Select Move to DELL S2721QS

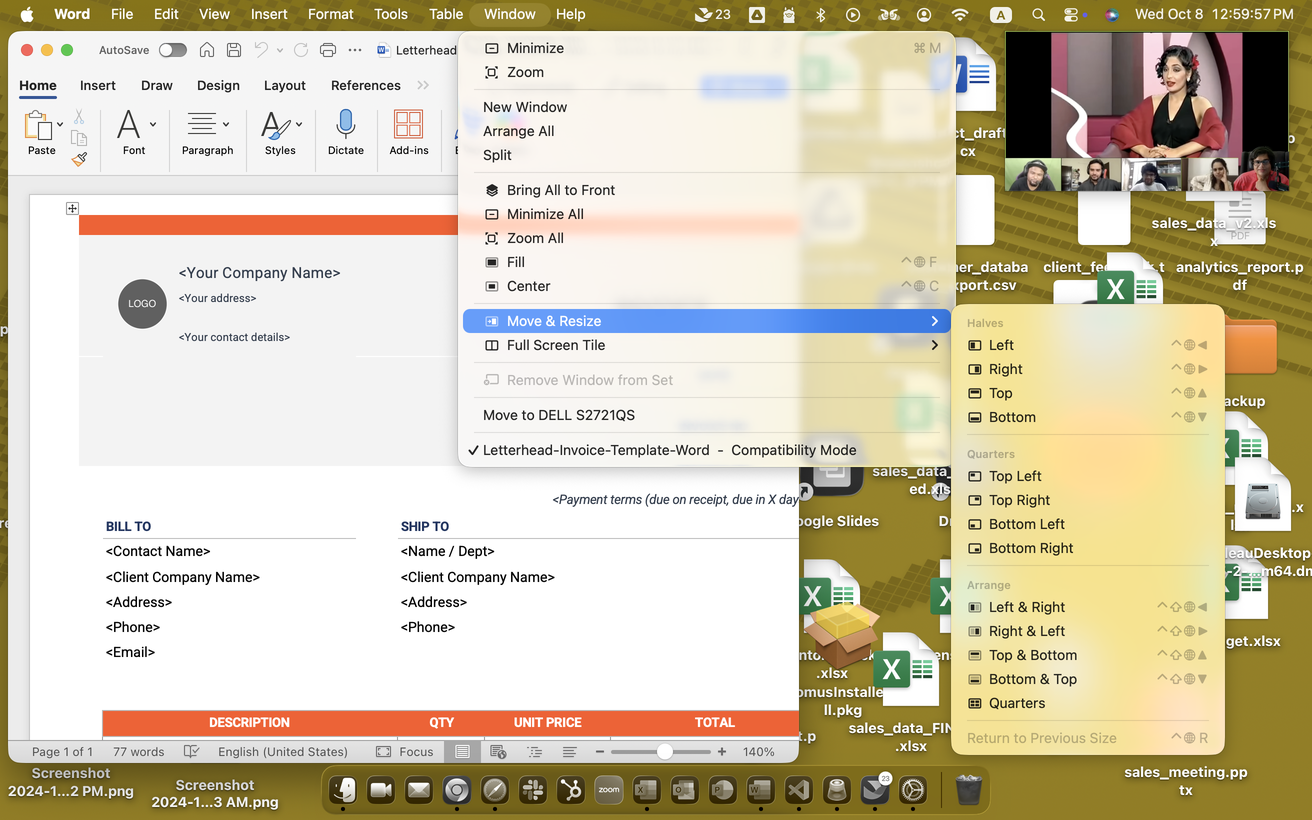(x=559, y=415)
